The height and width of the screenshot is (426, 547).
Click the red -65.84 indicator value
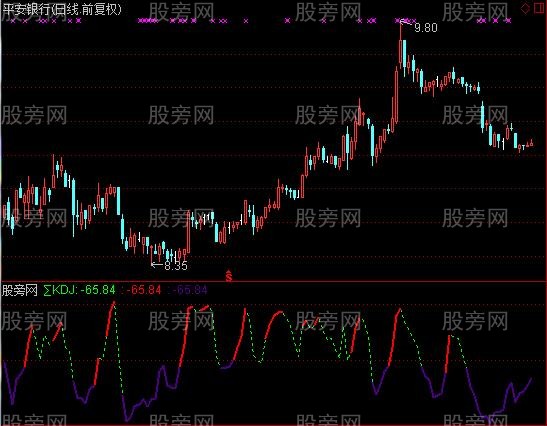point(143,290)
